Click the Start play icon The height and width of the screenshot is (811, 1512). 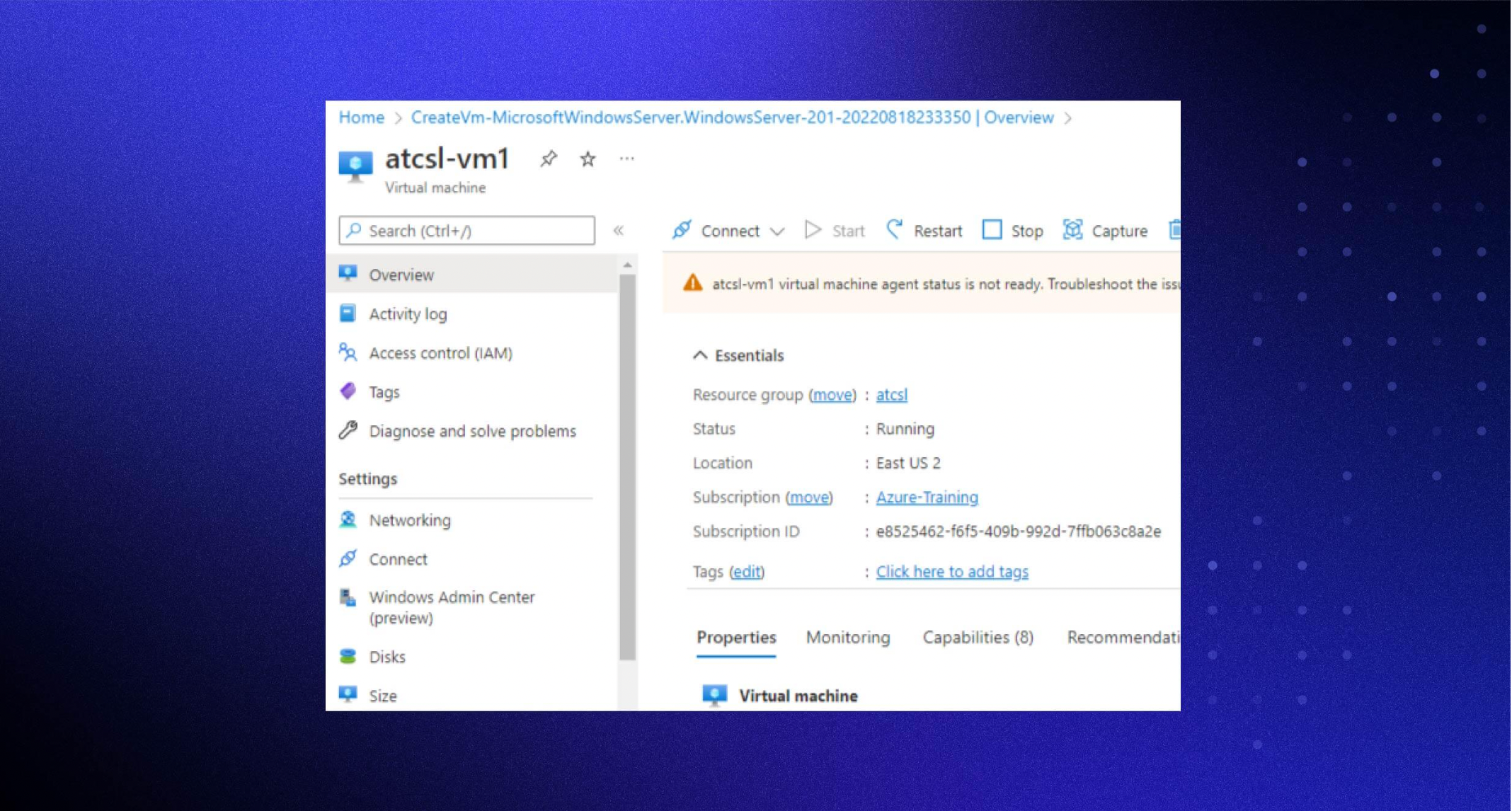[813, 230]
